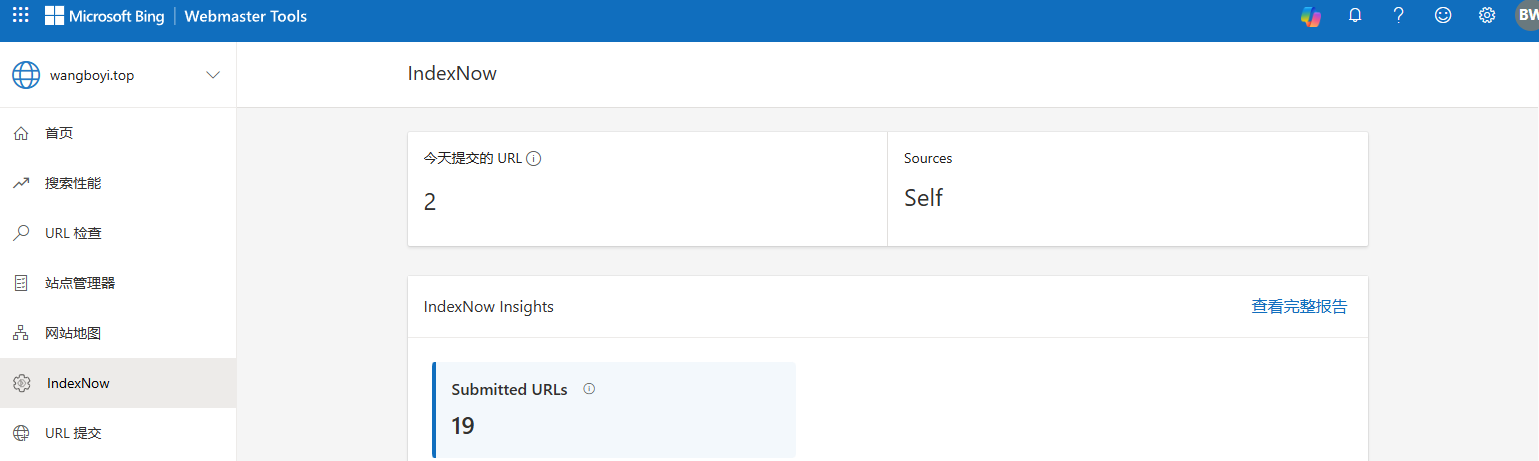Click the Microsoft Bing logo

tap(105, 16)
